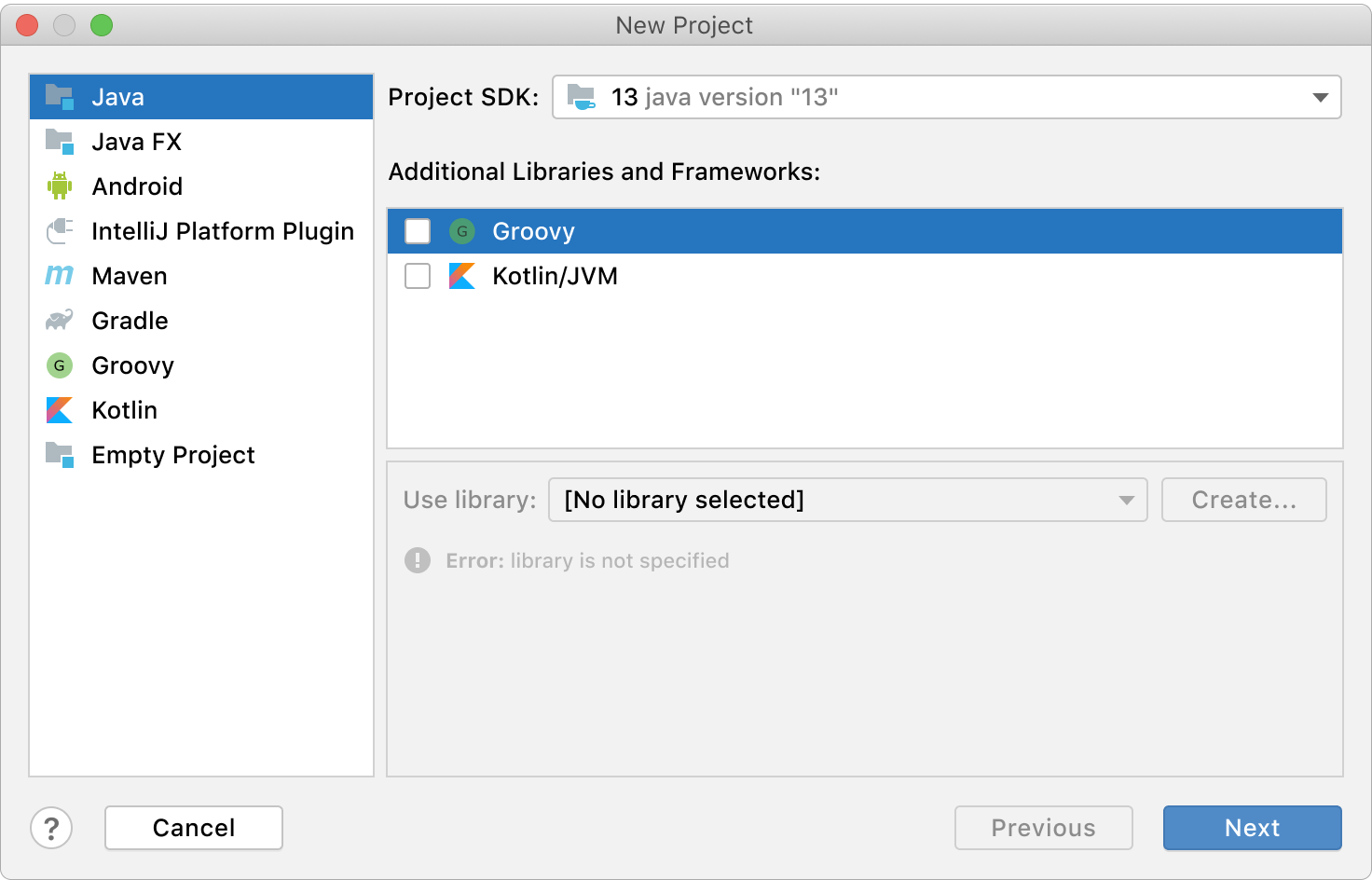Click the green zoom window button
Image resolution: width=1372 pixels, height=880 pixels.
point(102,25)
